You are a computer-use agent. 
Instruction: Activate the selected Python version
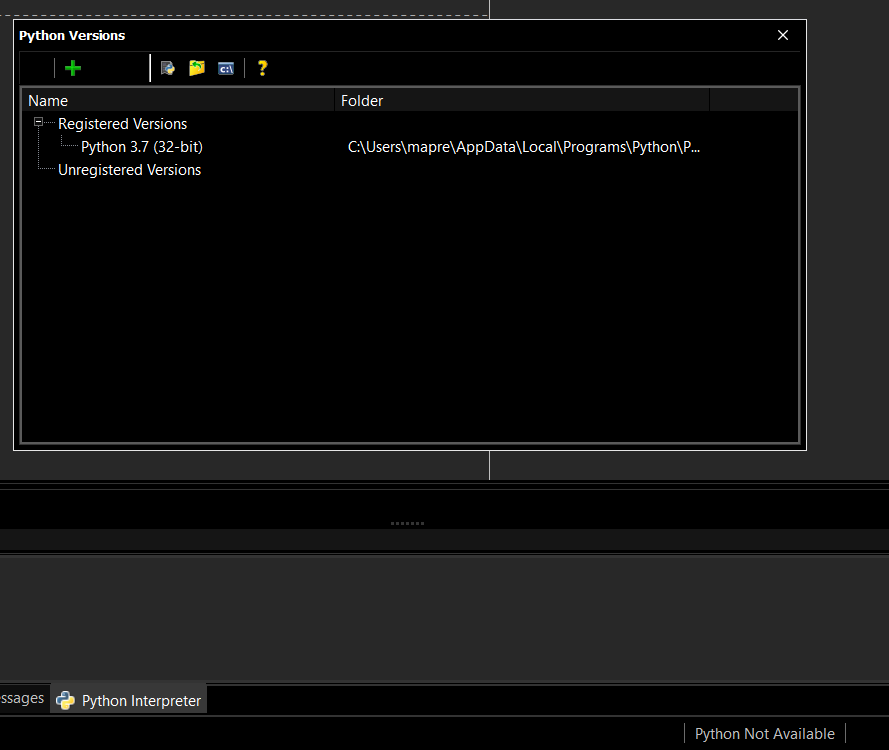(x=167, y=68)
